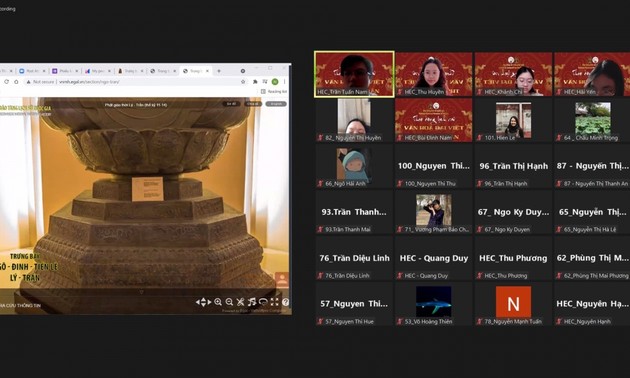
Task: Toggle auto-rotate with the looped arrow icon
Action: point(263,302)
